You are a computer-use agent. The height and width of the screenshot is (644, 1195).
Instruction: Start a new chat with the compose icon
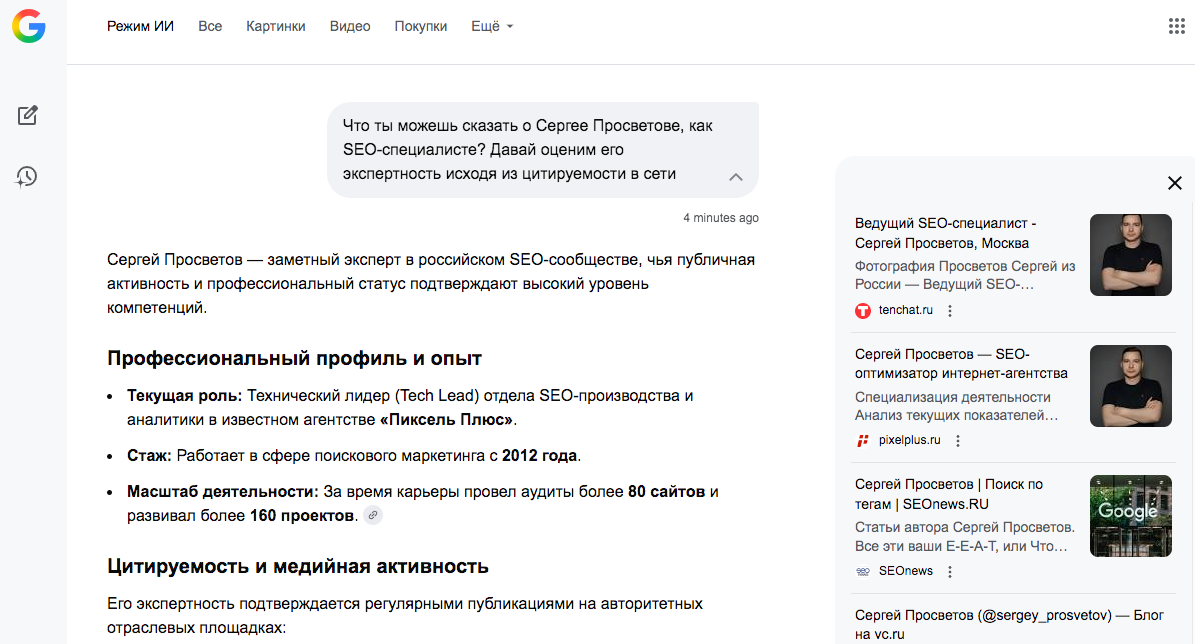[27, 115]
